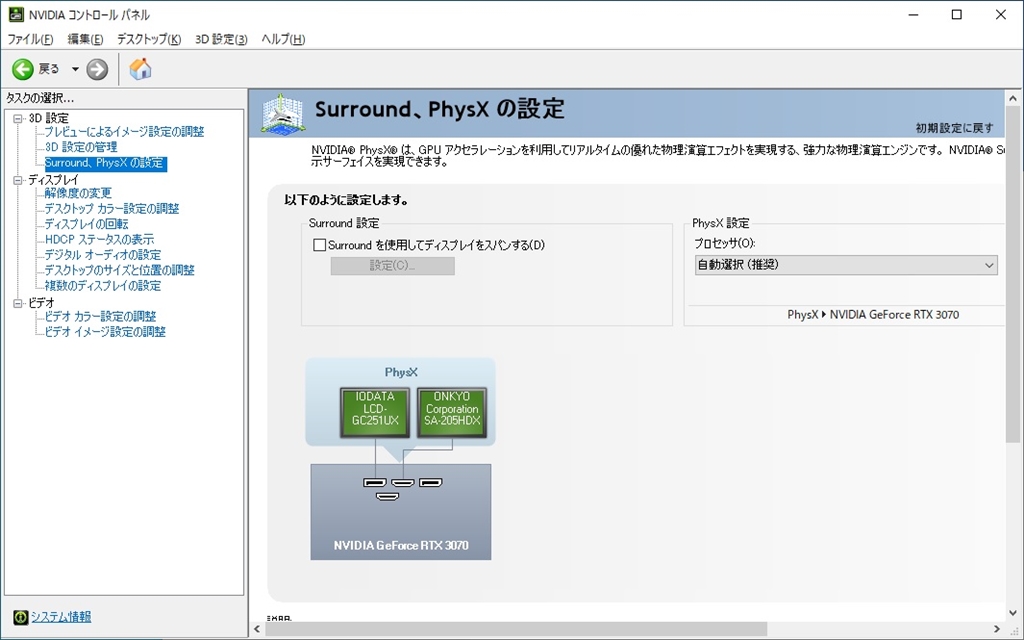
Task: Open ビデオ イメージ設定の調整
Action: coord(105,332)
